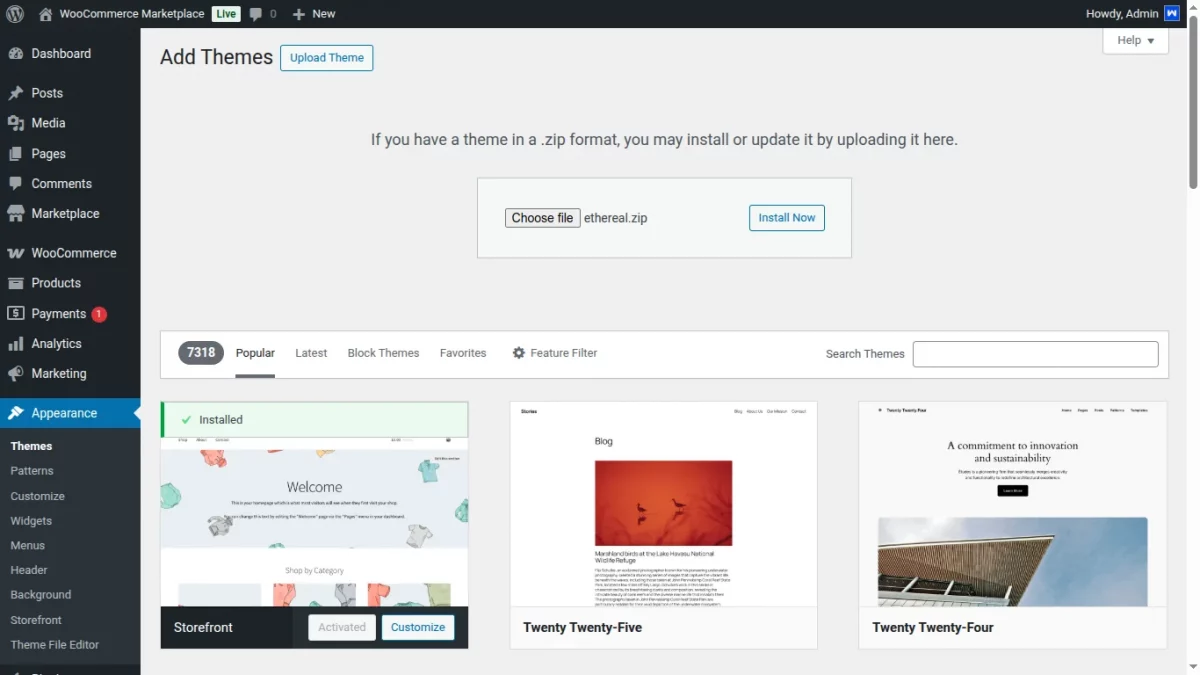1200x675 pixels.
Task: Click the ethereal.zip file name text
Action: pos(616,218)
